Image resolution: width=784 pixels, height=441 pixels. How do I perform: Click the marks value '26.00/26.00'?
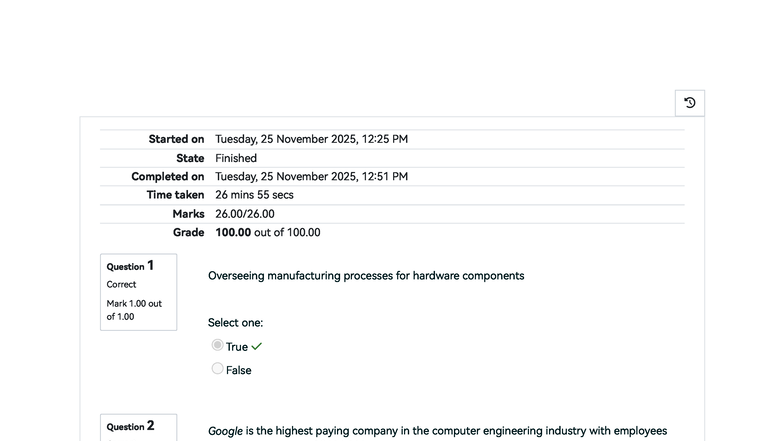point(244,214)
